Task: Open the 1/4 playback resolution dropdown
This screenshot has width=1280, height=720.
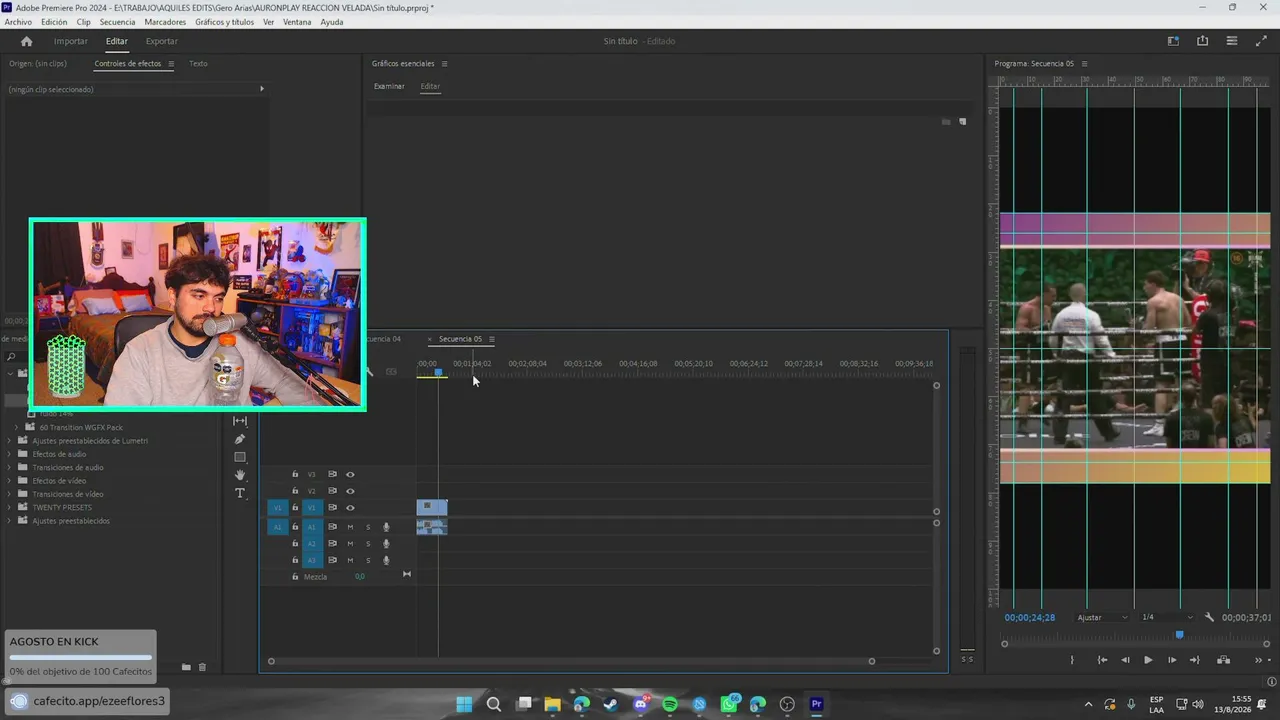Action: click(x=1168, y=617)
